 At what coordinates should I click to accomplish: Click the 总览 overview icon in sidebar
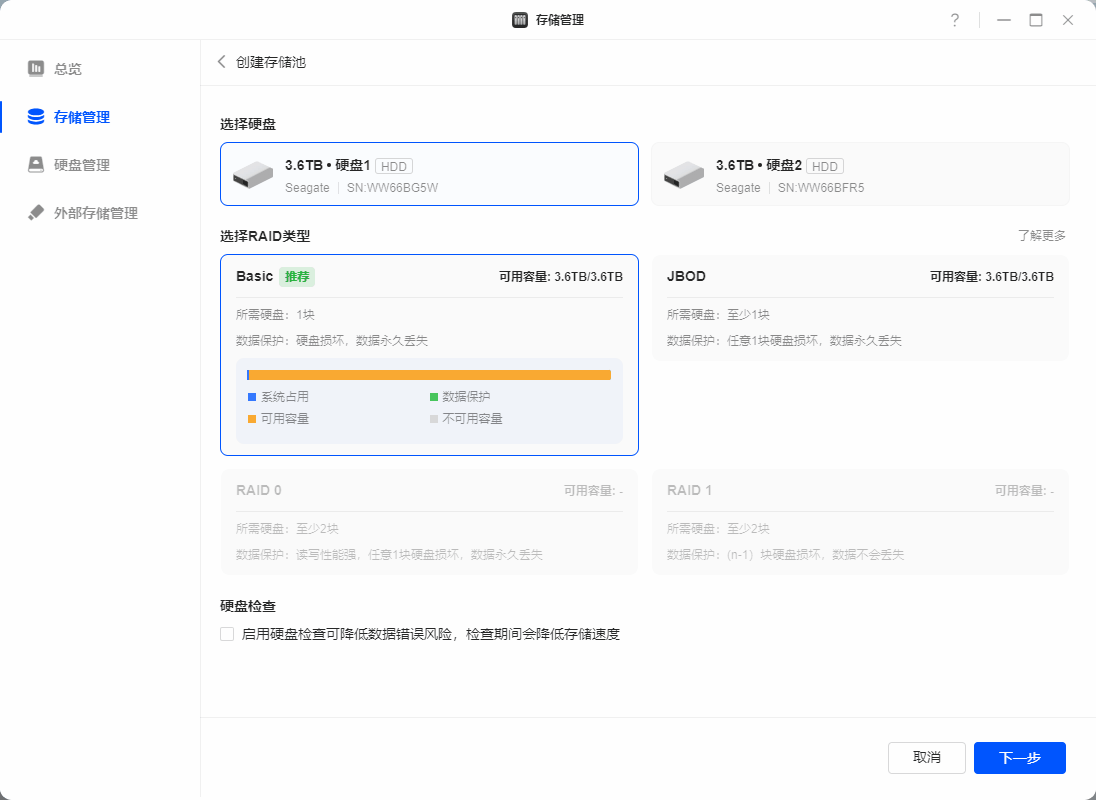[36, 69]
